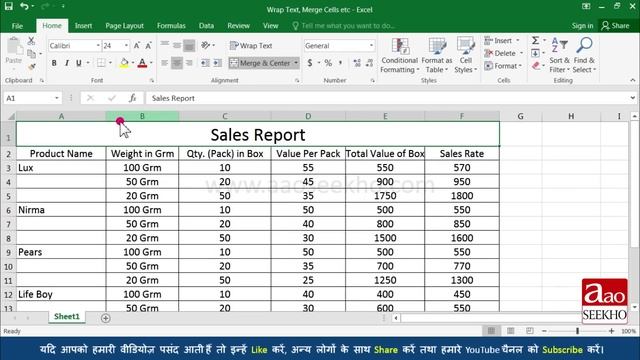Click Format cells button
The width and height of the screenshot is (640, 360).
click(x=503, y=66)
